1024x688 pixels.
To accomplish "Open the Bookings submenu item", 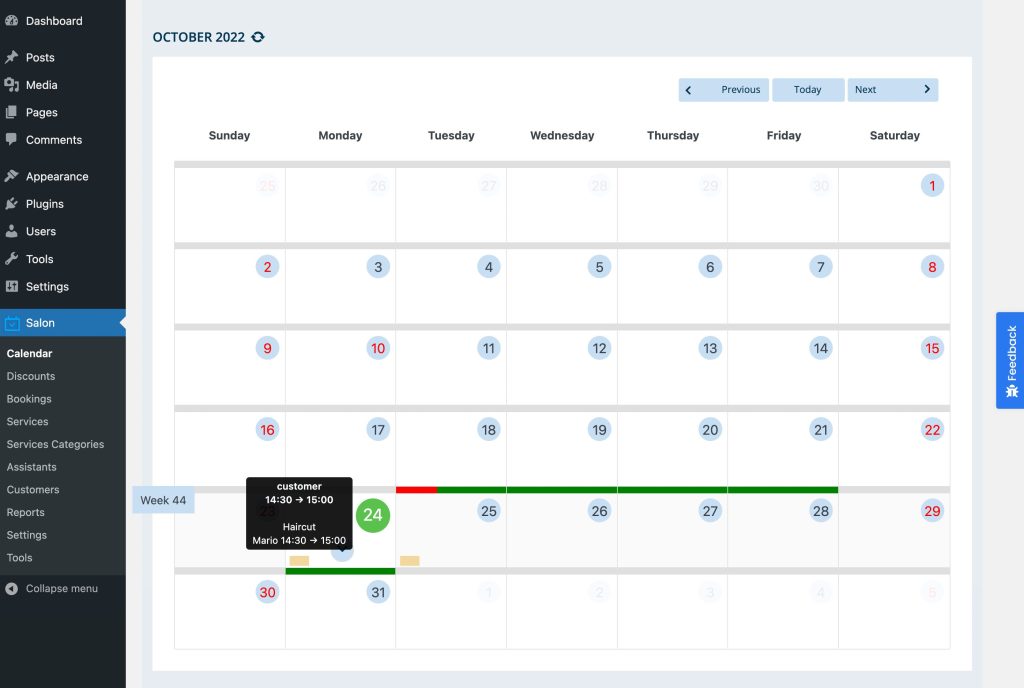I will tap(29, 399).
